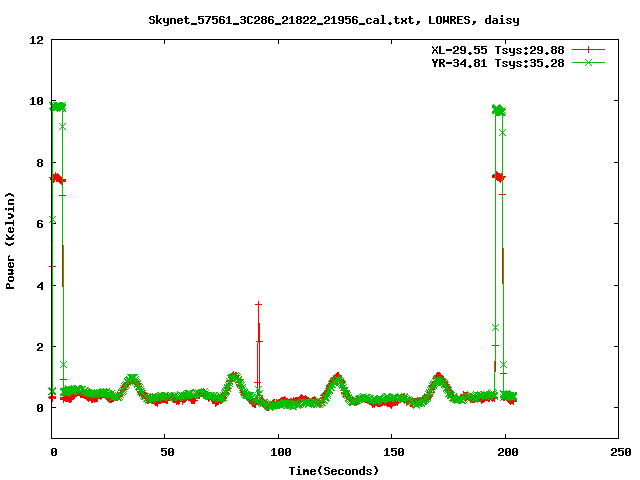
Task: Click the source peak near 170 seconds
Action: (438, 376)
